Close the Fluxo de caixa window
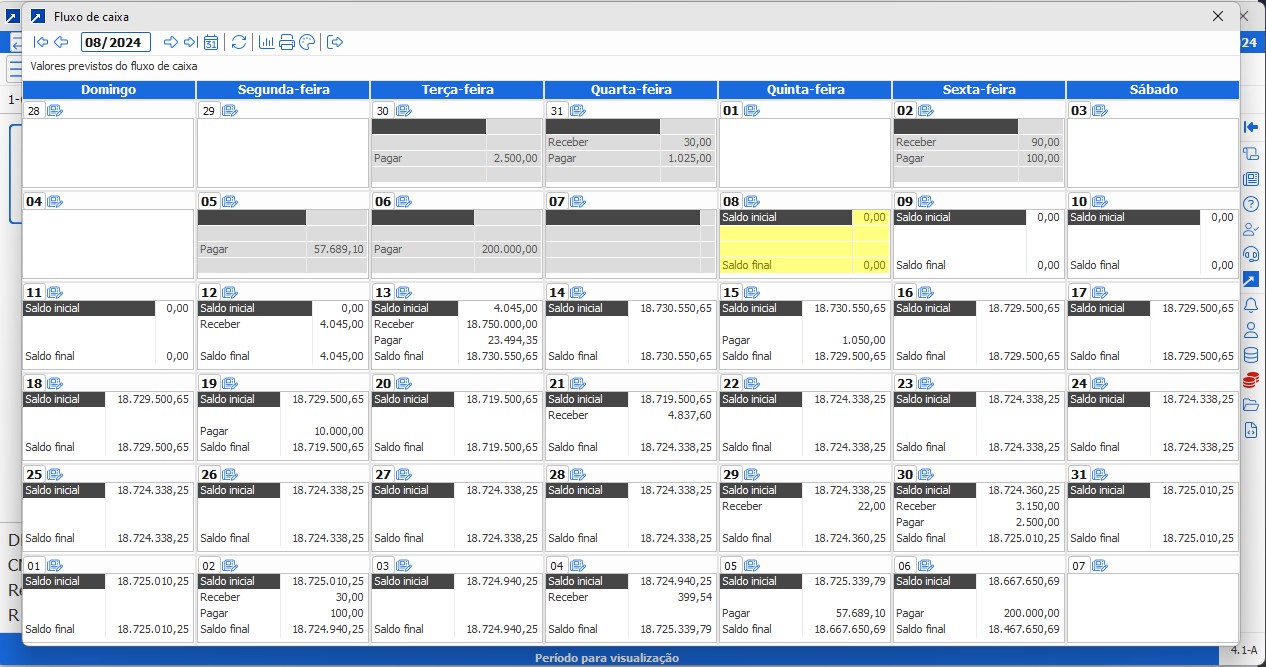Viewport: 1266px width, 667px height. (1217, 16)
